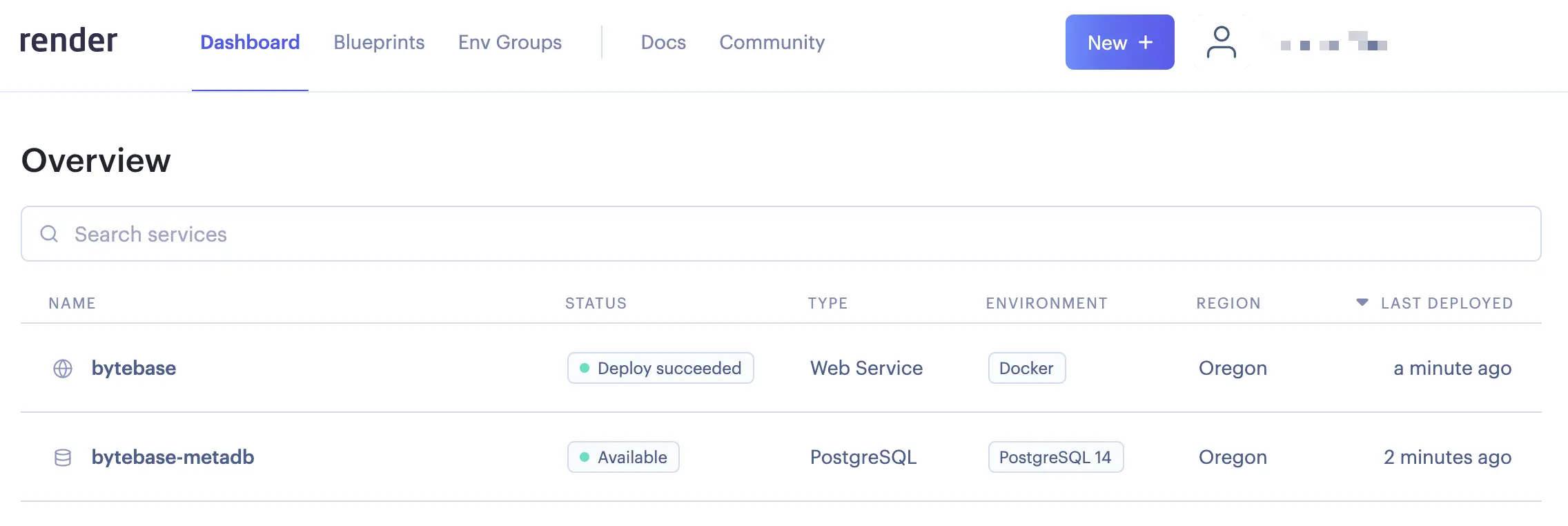This screenshot has width=1568, height=526.
Task: Click the globe icon beside bytebase
Action: [x=63, y=369]
